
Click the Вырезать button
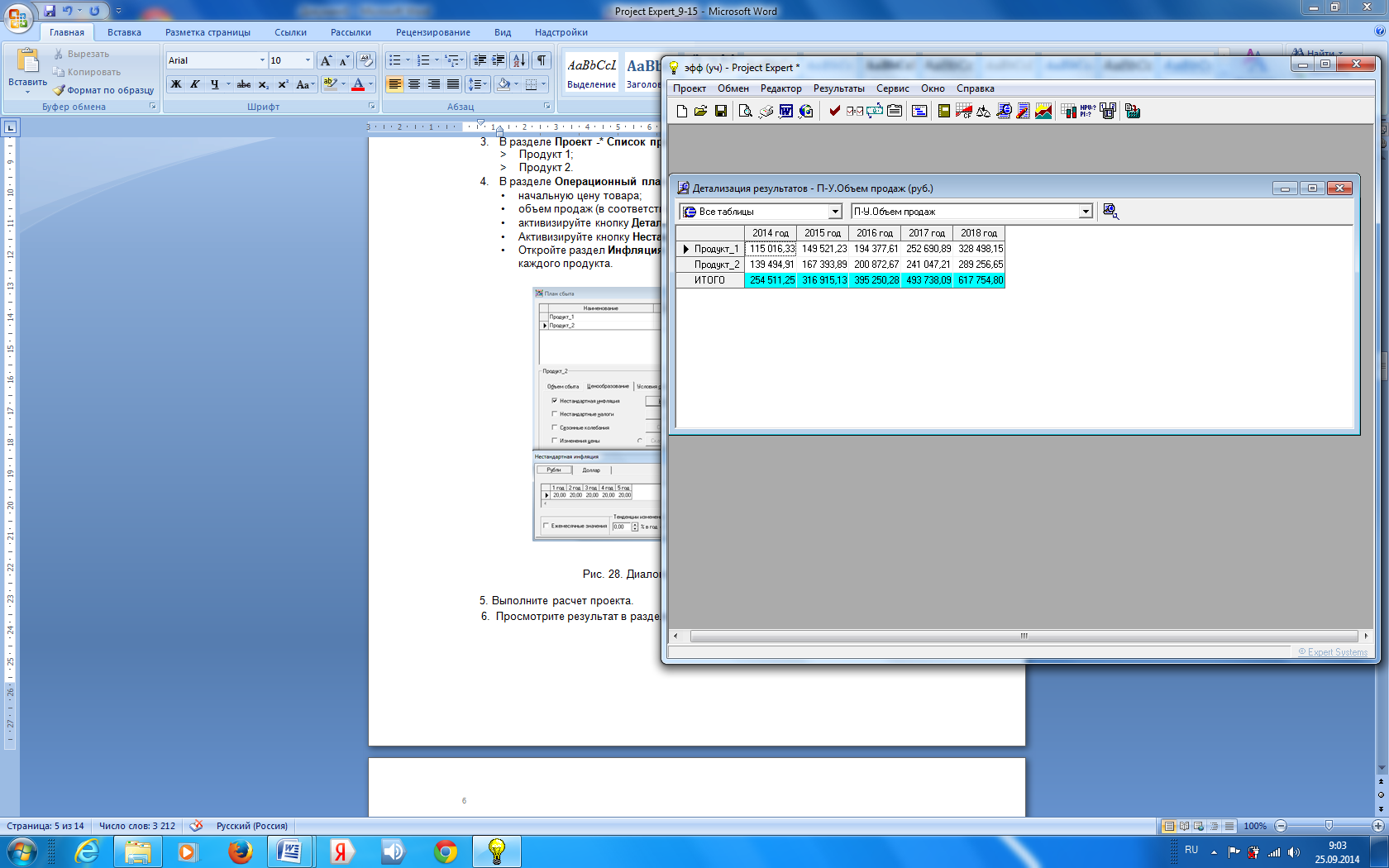coord(81,54)
